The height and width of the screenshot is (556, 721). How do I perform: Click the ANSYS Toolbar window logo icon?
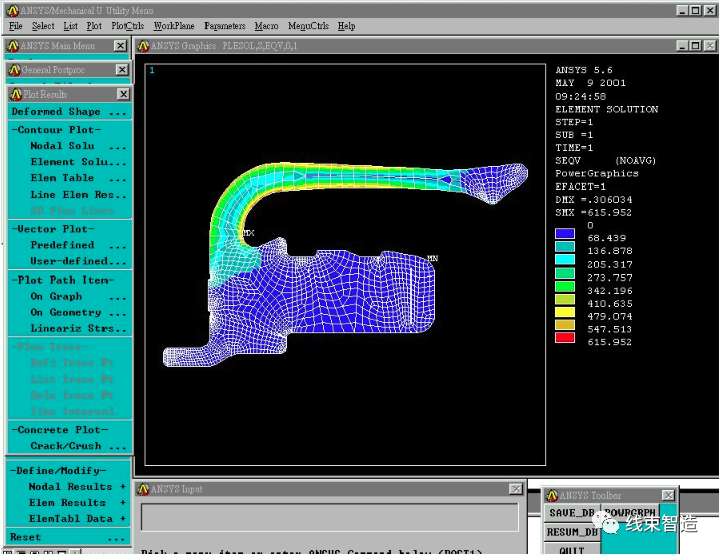coord(551,495)
